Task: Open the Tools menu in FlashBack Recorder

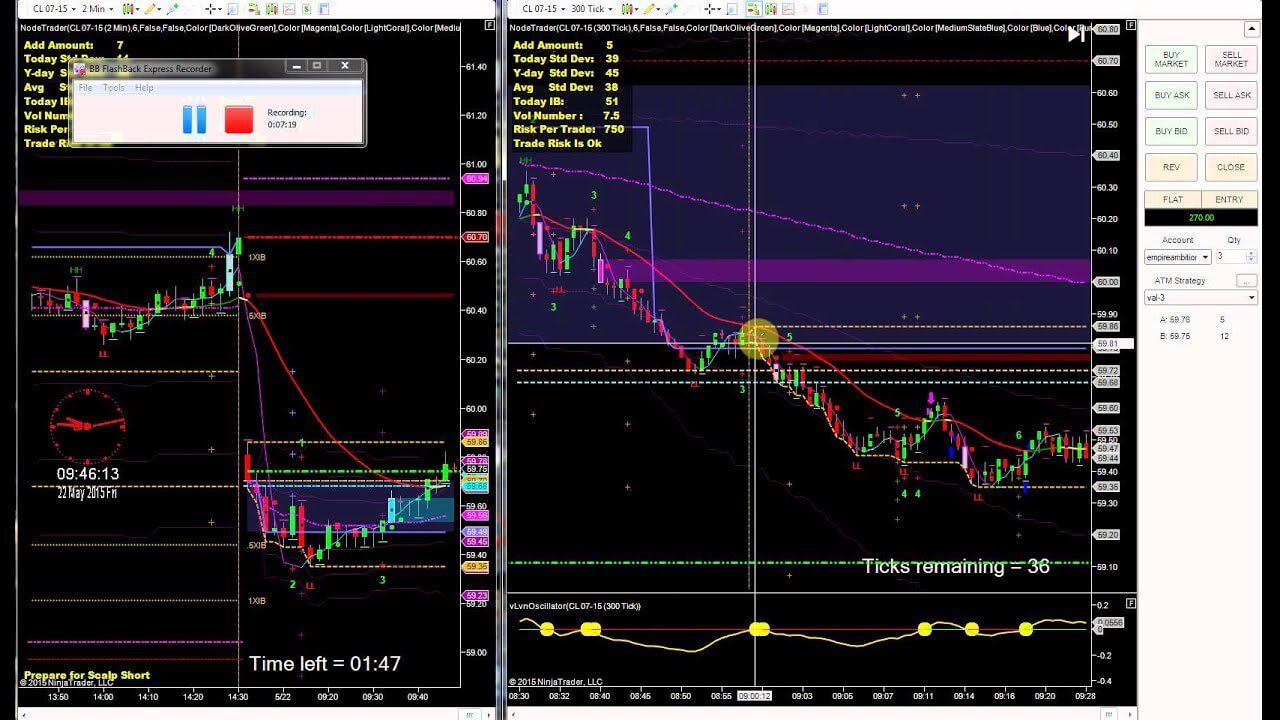Action: point(114,88)
